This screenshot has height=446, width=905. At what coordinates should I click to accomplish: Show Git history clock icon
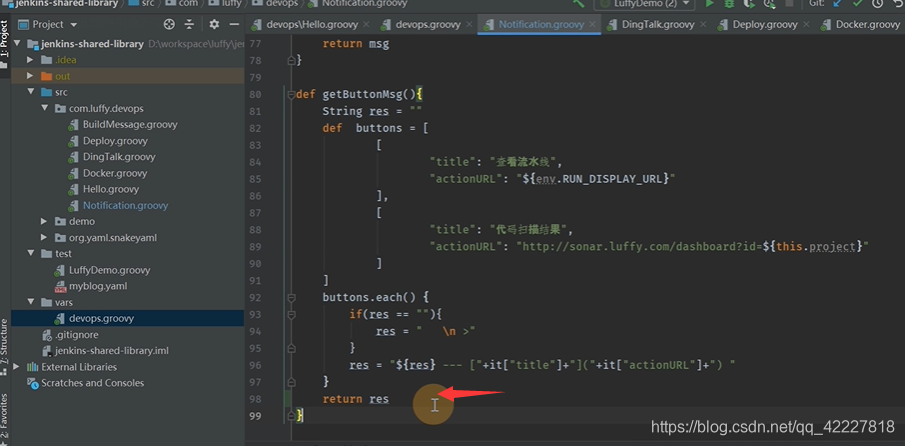coord(877,3)
